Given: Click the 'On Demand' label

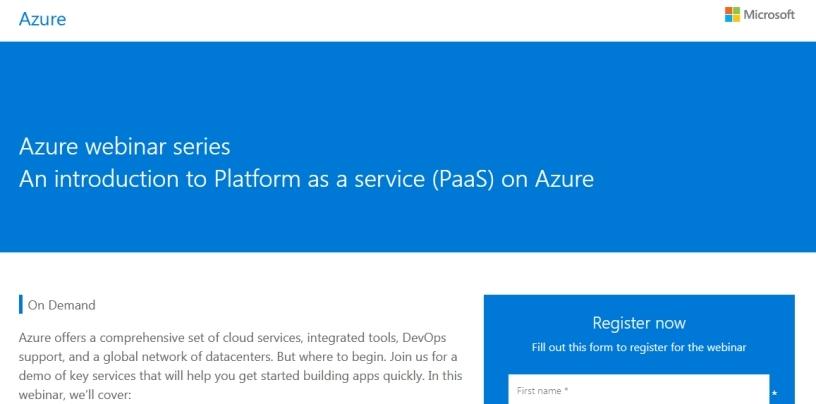Looking at the screenshot, I should [x=61, y=305].
